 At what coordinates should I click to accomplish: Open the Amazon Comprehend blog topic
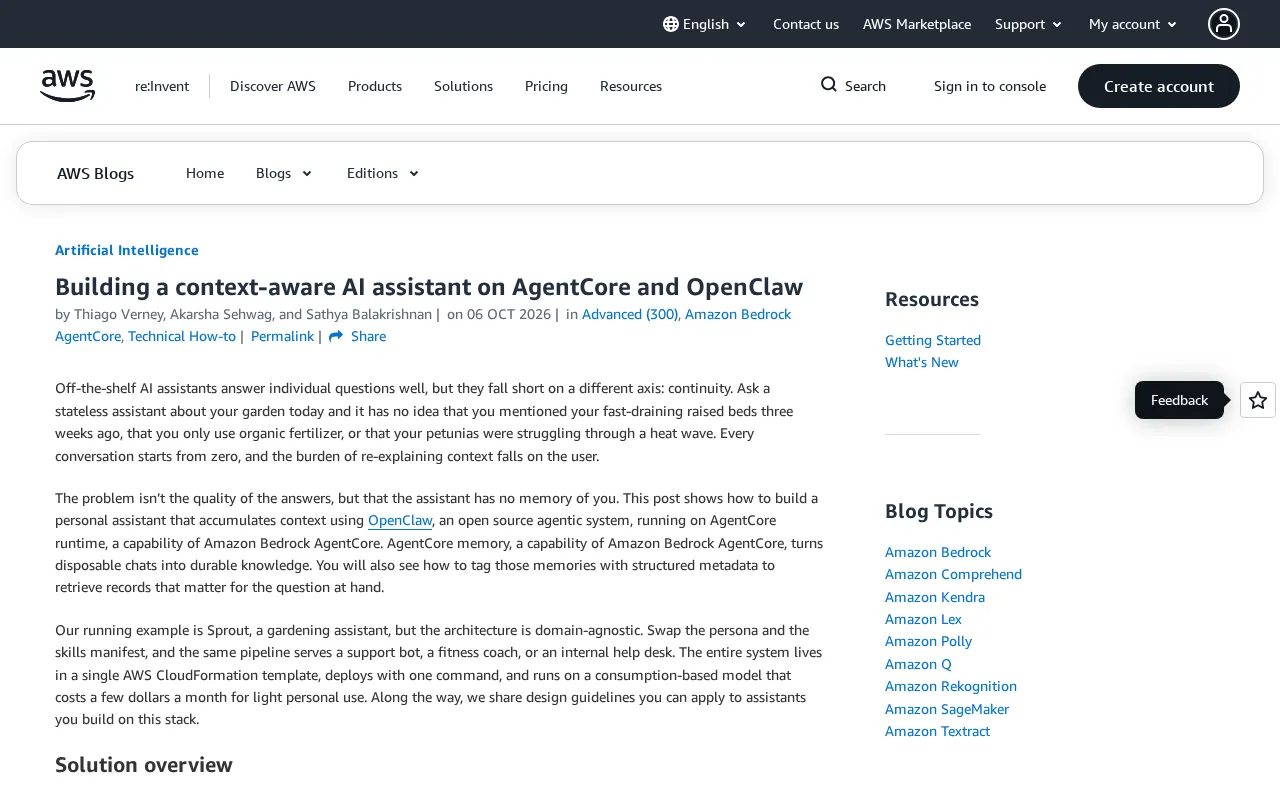click(x=953, y=574)
